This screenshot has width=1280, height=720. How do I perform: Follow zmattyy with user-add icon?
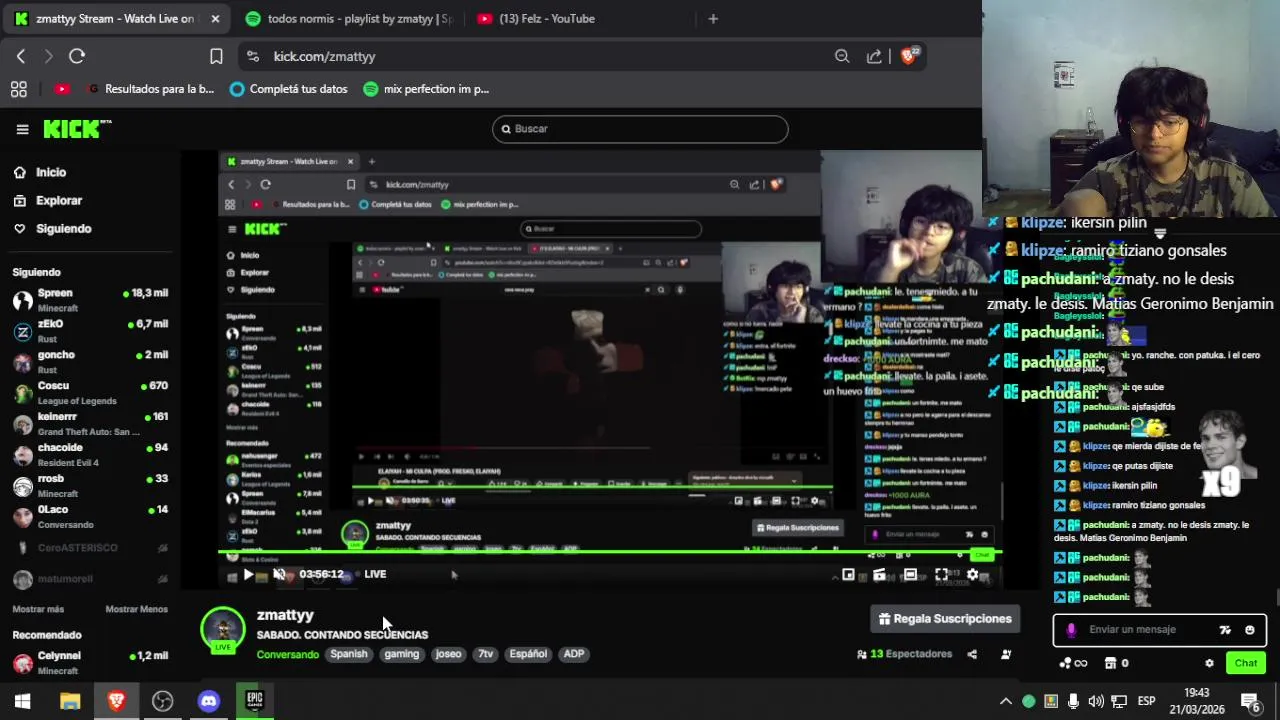point(1006,654)
